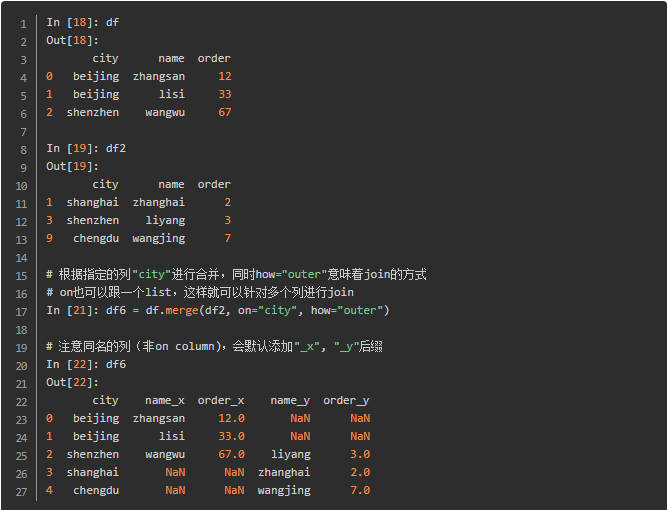Screen dimensions: 669x510
Task: Click the on="city" argument in merge call
Action: [268, 310]
